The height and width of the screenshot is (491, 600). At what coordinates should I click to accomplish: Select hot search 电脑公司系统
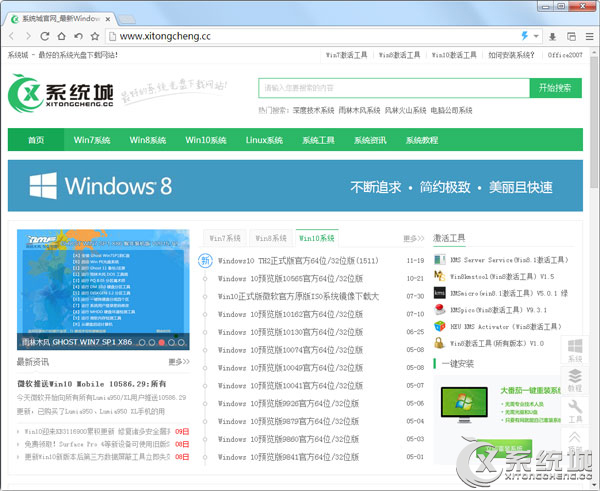point(451,110)
